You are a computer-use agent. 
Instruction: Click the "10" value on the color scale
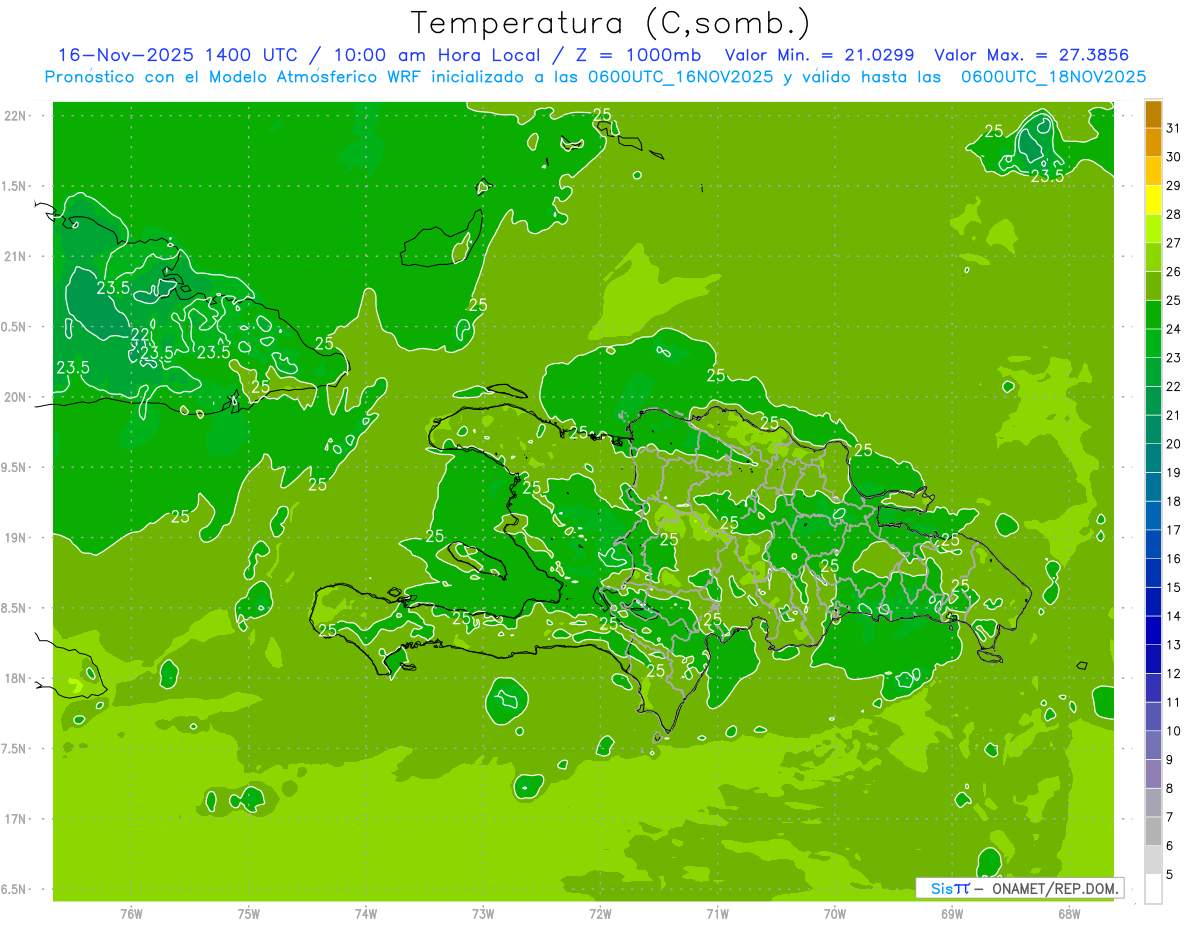point(1174,731)
